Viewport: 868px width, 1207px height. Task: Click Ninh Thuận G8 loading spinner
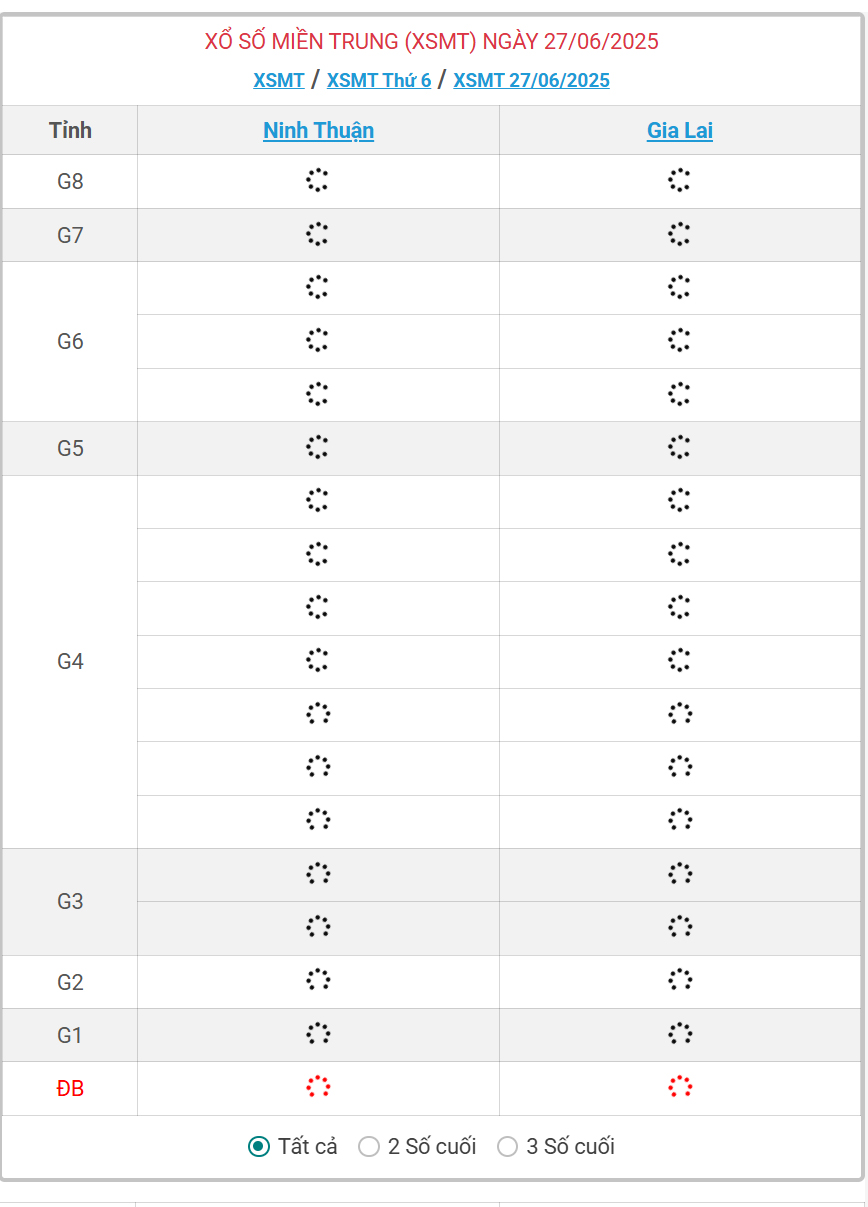[318, 181]
